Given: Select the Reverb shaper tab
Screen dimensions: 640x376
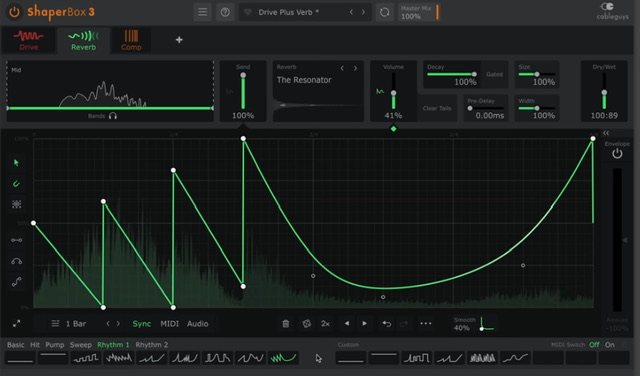Looking at the screenshot, I should pyautogui.click(x=83, y=40).
